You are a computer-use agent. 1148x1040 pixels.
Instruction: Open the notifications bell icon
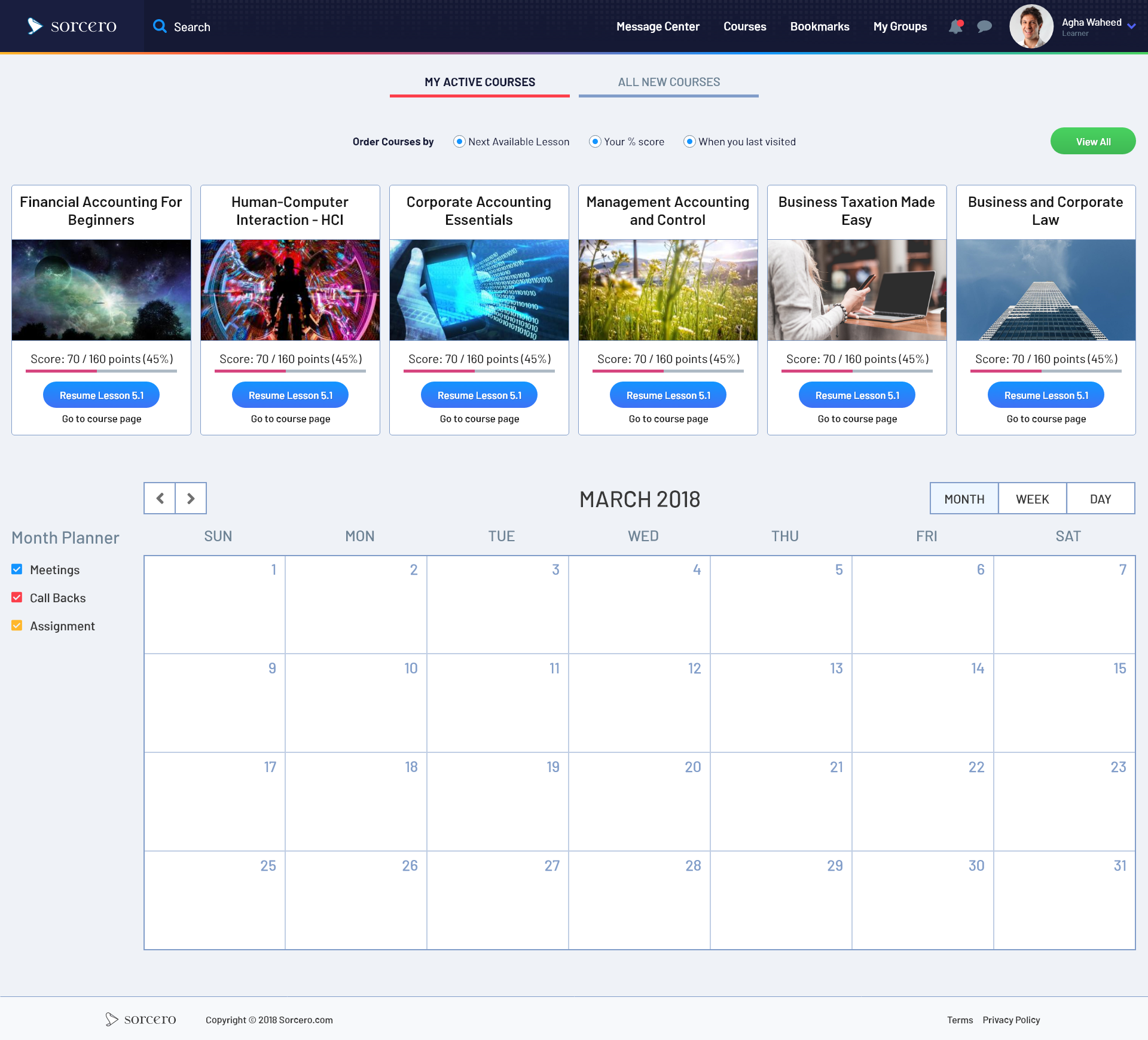point(955,27)
